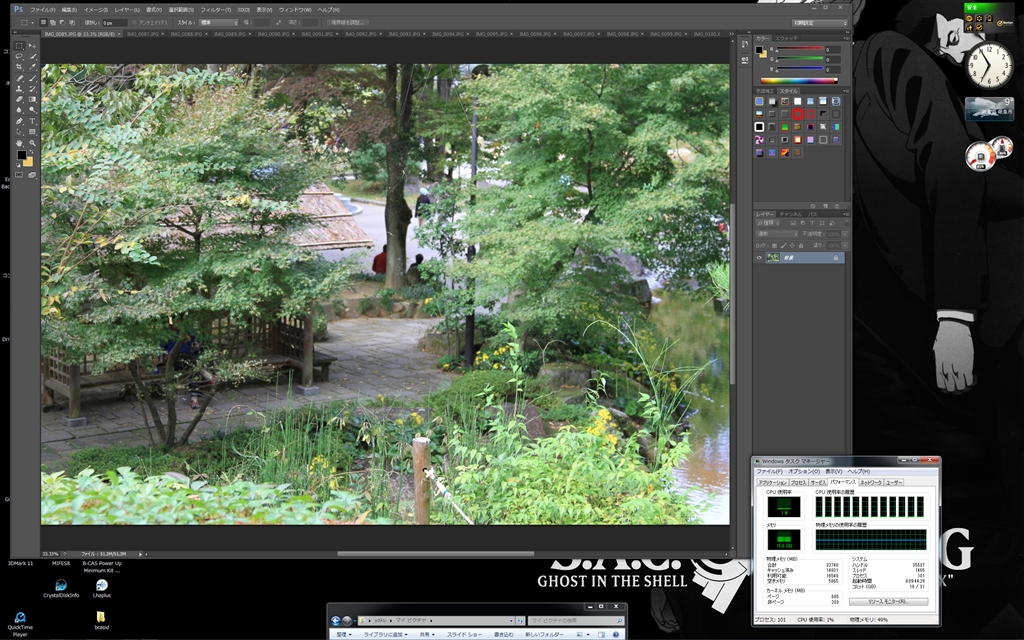Toggle the lock position button in Layers
Screen dimensions: 1024x640
tap(792, 246)
